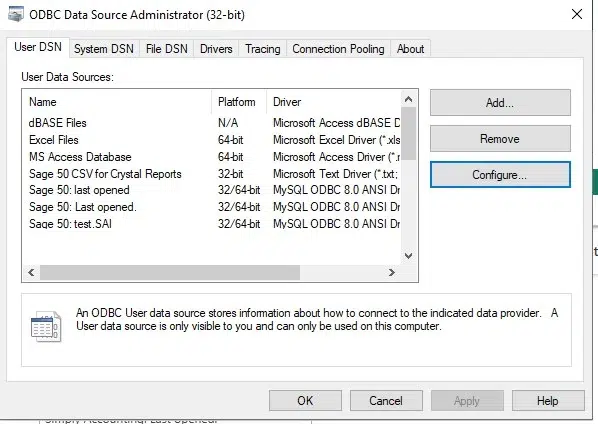Click Microsoft Access dBASE driver cell
The image size is (598, 424).
click(x=336, y=123)
